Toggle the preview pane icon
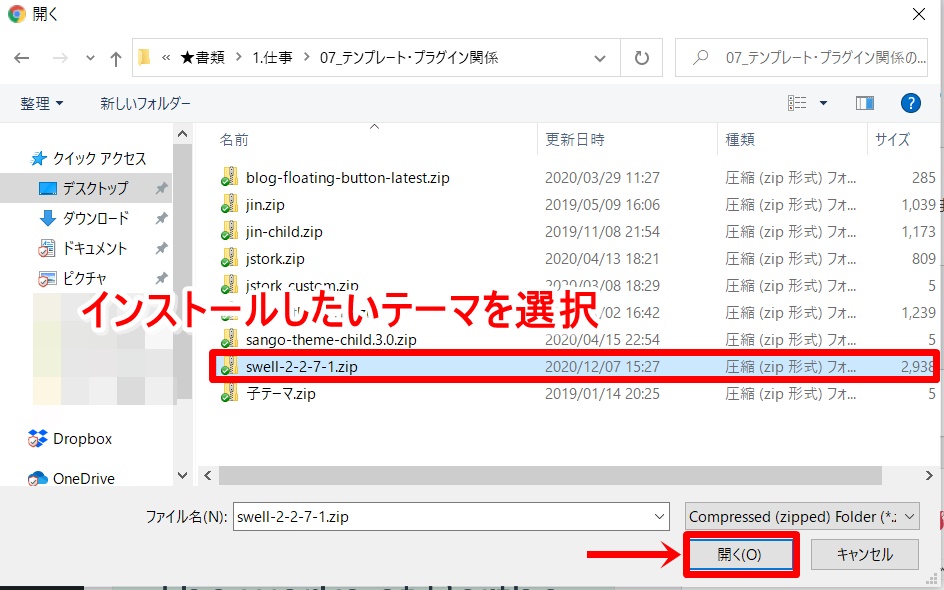This screenshot has height=590, width=944. tap(865, 103)
